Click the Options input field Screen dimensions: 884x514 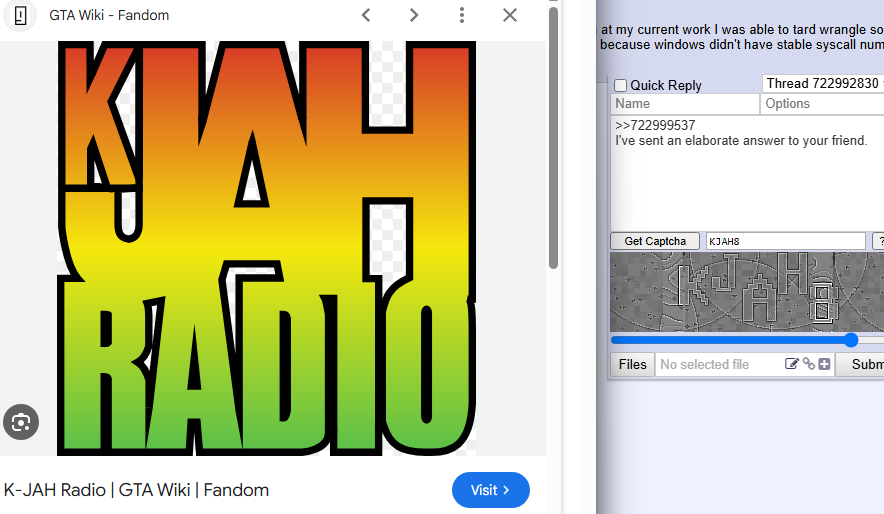(823, 104)
